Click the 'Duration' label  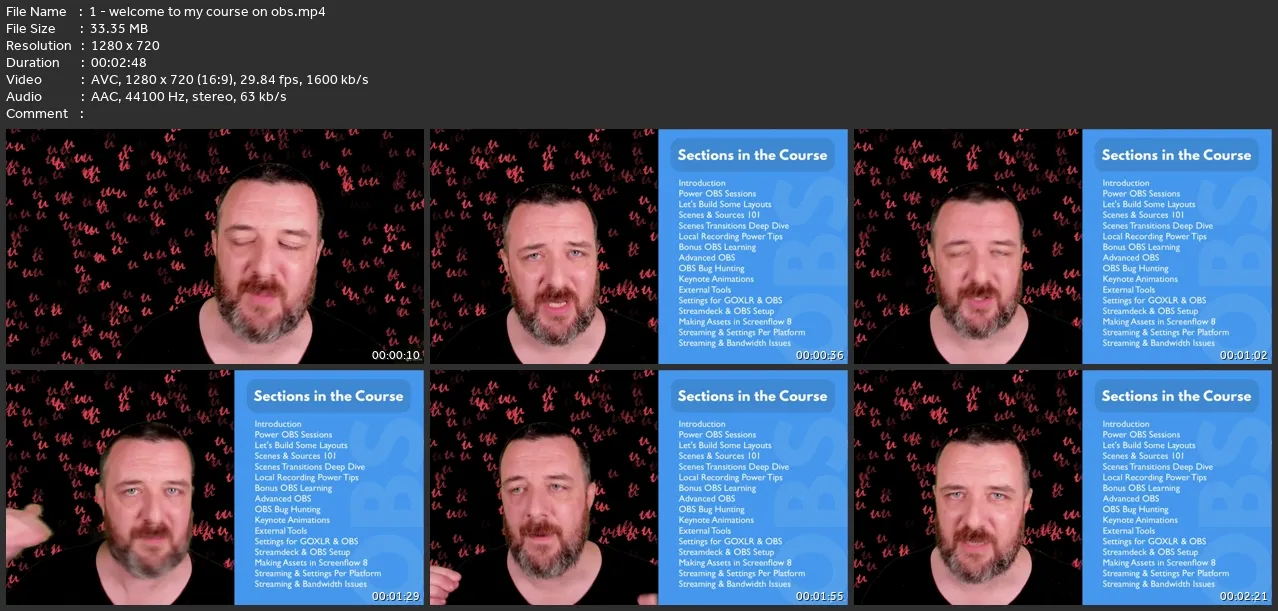click(33, 63)
